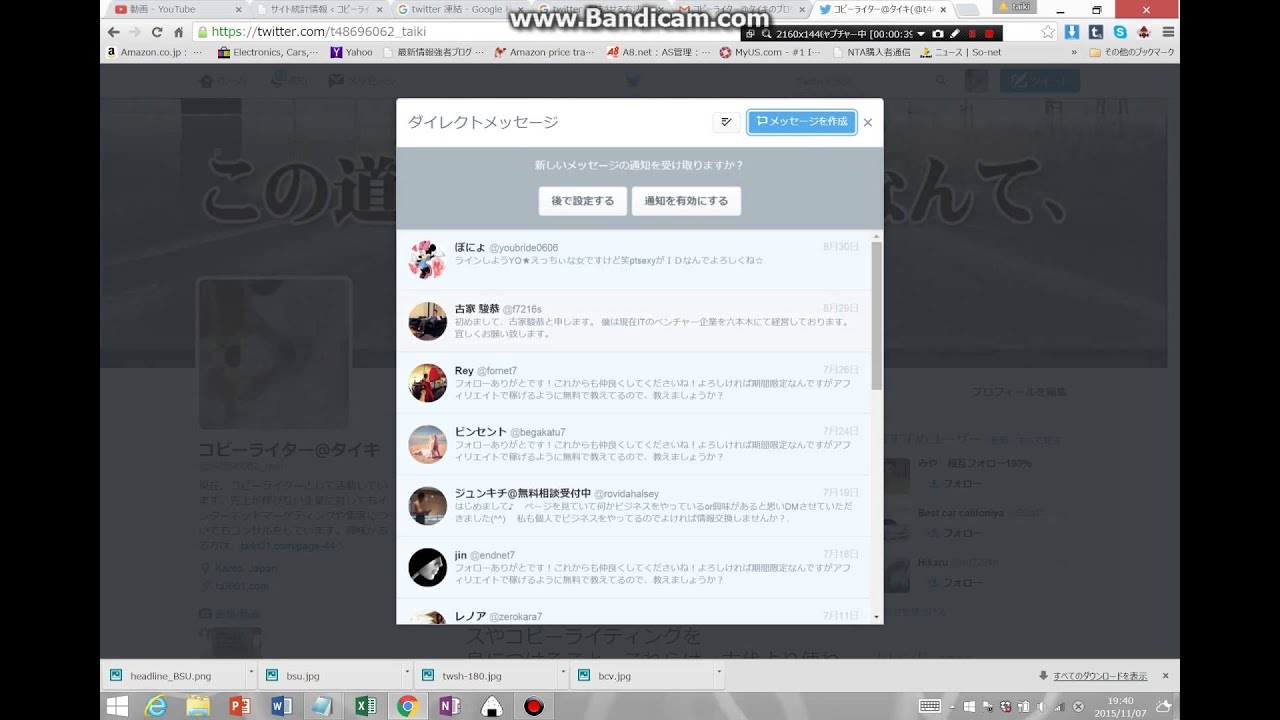Open the Yahoo bookmark

pos(351,52)
